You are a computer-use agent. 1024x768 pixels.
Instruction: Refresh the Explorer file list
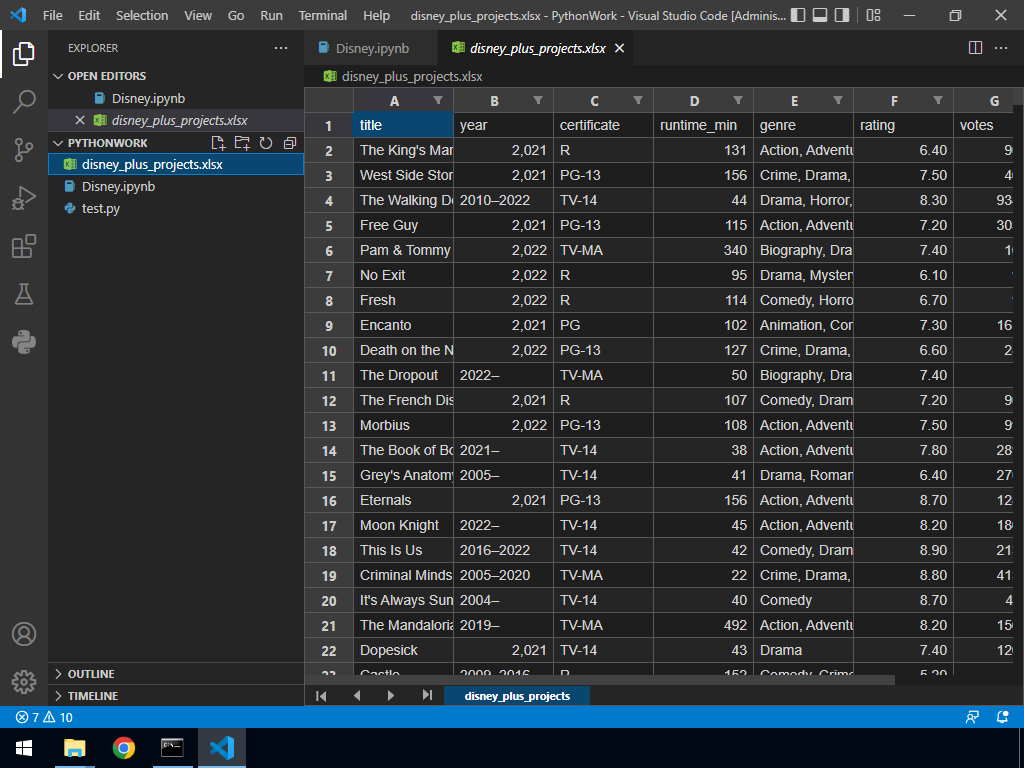266,143
